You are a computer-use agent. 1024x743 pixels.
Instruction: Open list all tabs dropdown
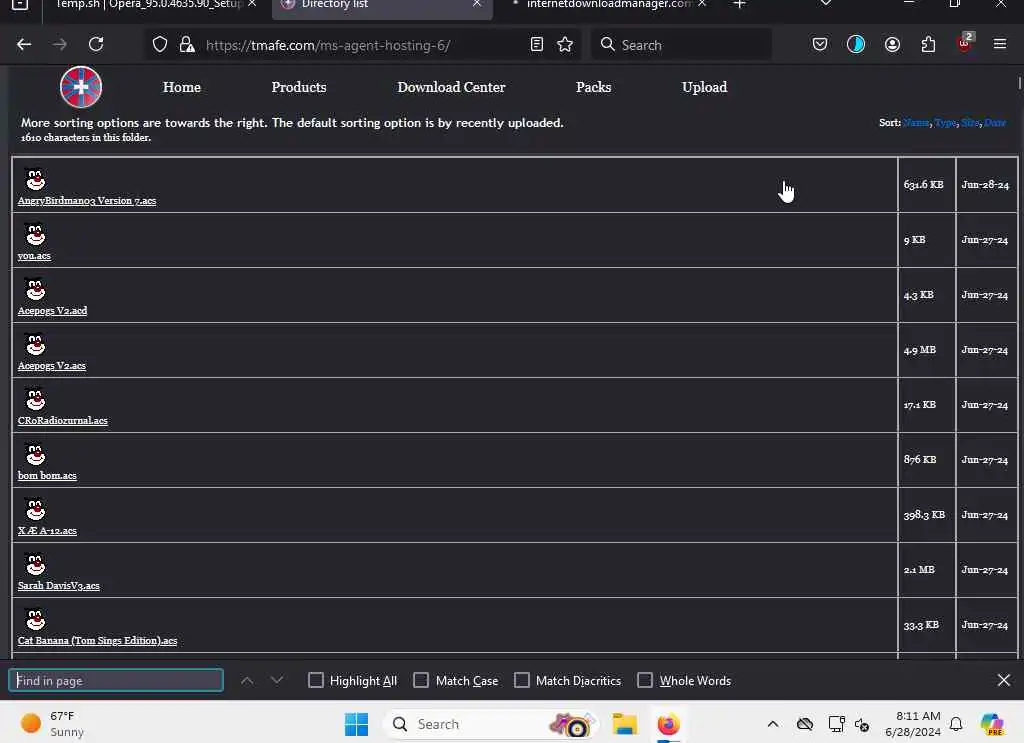pos(826,3)
